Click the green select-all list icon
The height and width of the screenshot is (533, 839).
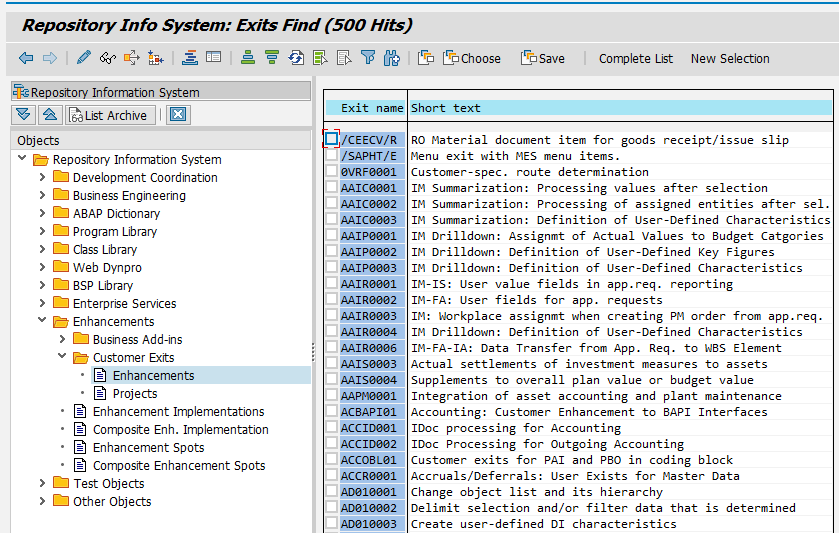point(320,58)
